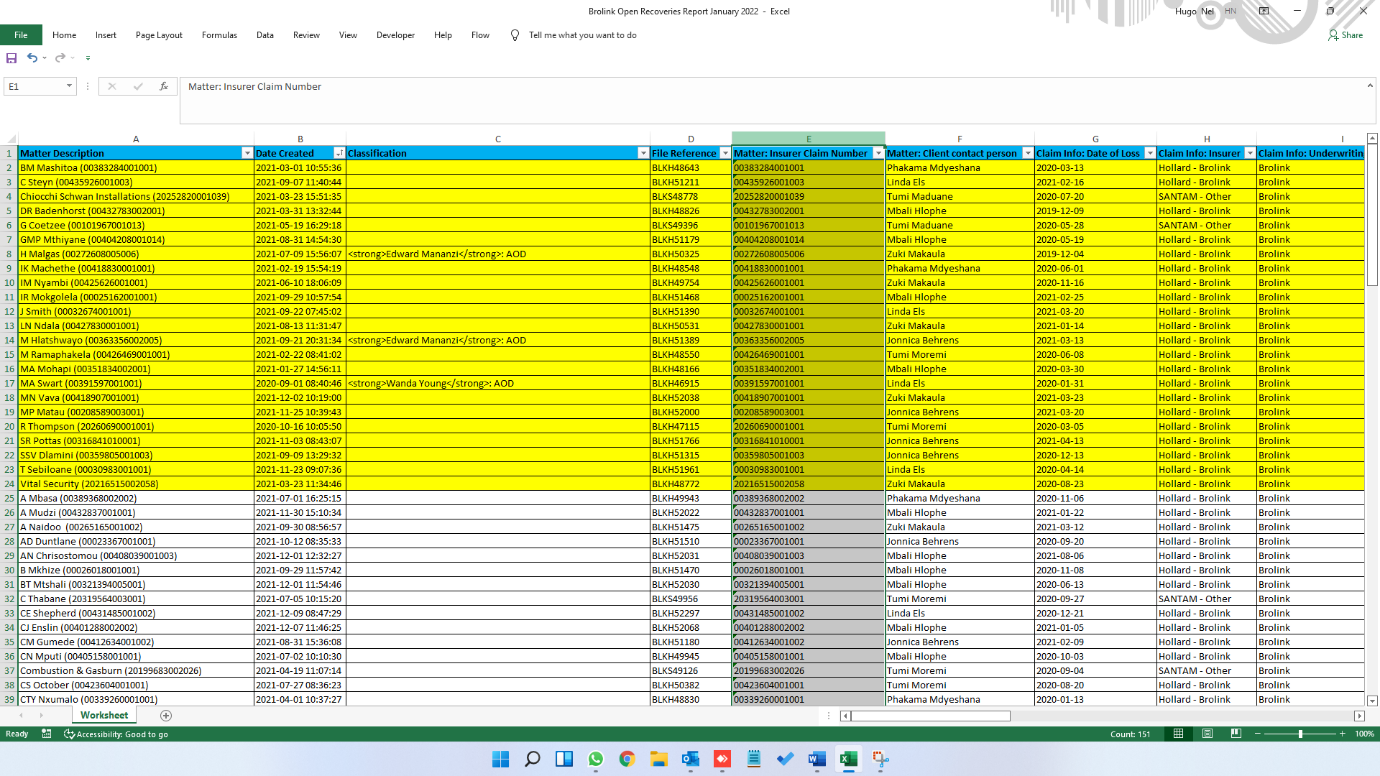Open the Insert ribbon tab
1380x776 pixels.
click(x=106, y=35)
